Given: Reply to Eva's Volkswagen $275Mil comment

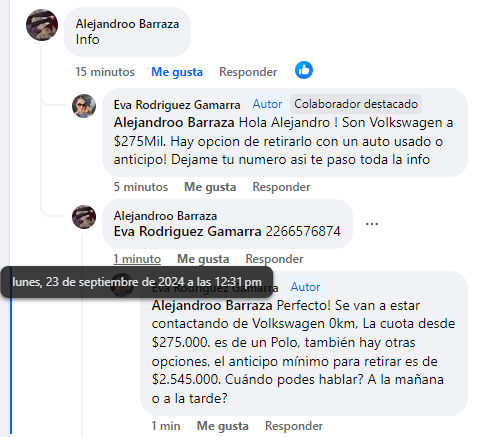Looking at the screenshot, I should point(281,187).
